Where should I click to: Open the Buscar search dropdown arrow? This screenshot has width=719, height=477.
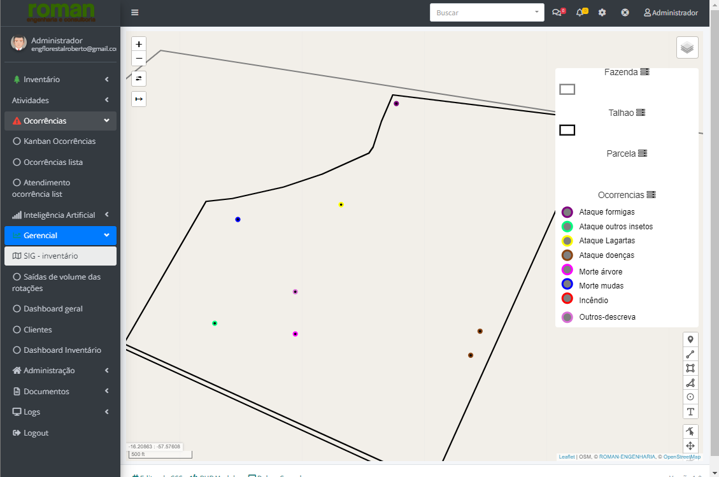click(x=536, y=13)
